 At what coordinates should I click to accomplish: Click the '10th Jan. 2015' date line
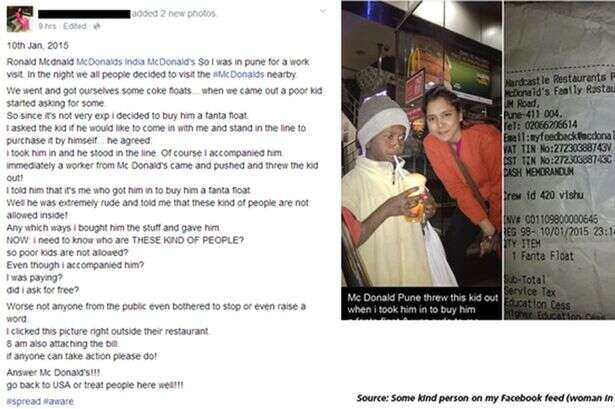tap(38, 45)
